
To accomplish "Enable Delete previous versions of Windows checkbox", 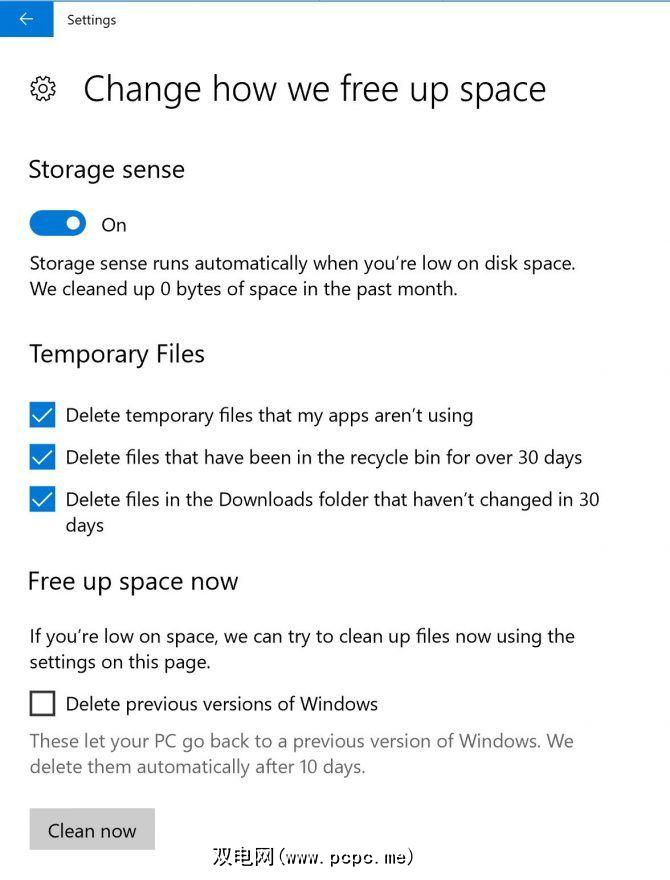I will click(42, 704).
